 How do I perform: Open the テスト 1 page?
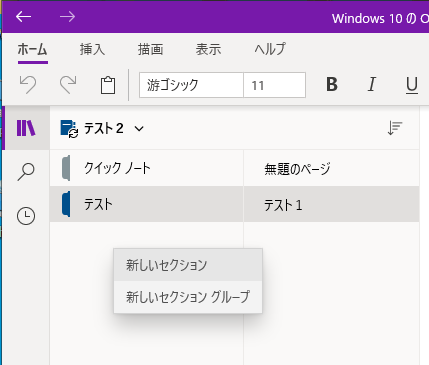(331, 204)
